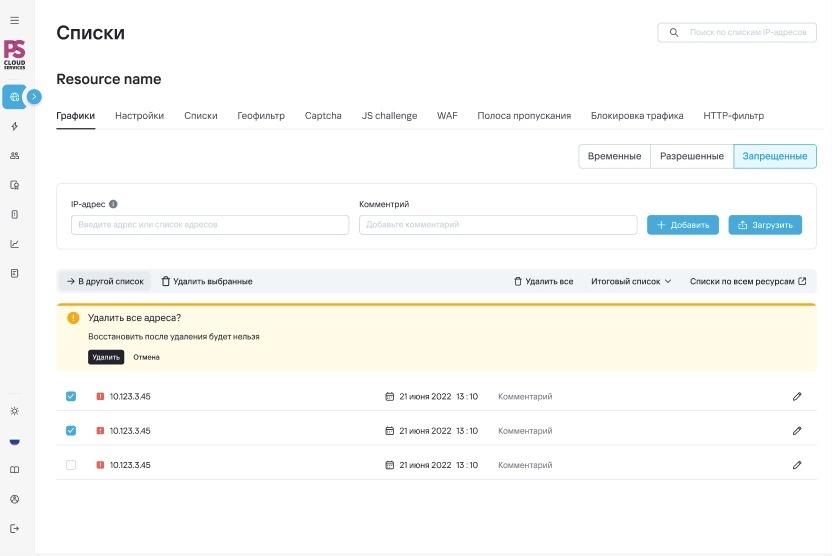Open the certificate icon in the sidebar
The height and width of the screenshot is (556, 832).
coord(15,185)
